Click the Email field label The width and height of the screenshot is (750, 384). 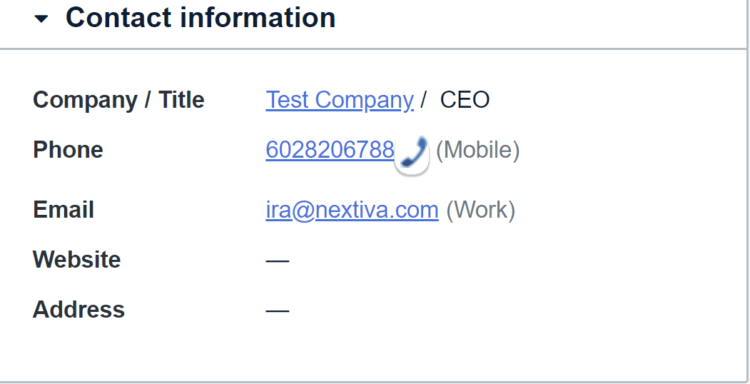[63, 210]
